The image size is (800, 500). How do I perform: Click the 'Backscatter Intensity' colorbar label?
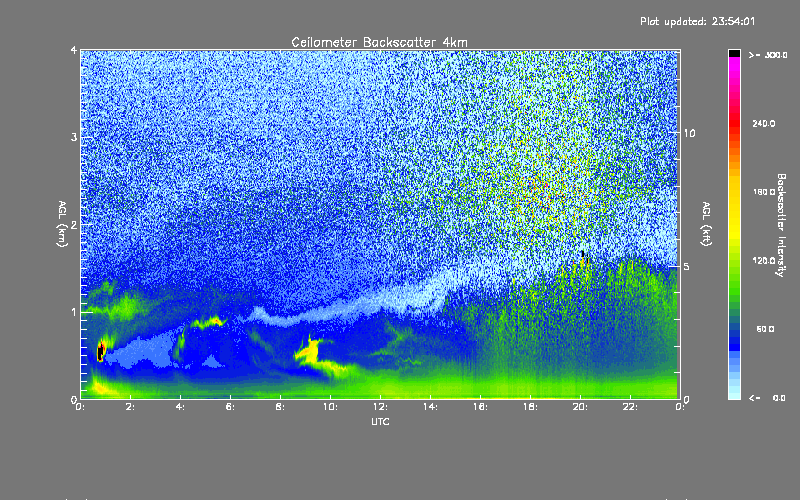click(781, 225)
